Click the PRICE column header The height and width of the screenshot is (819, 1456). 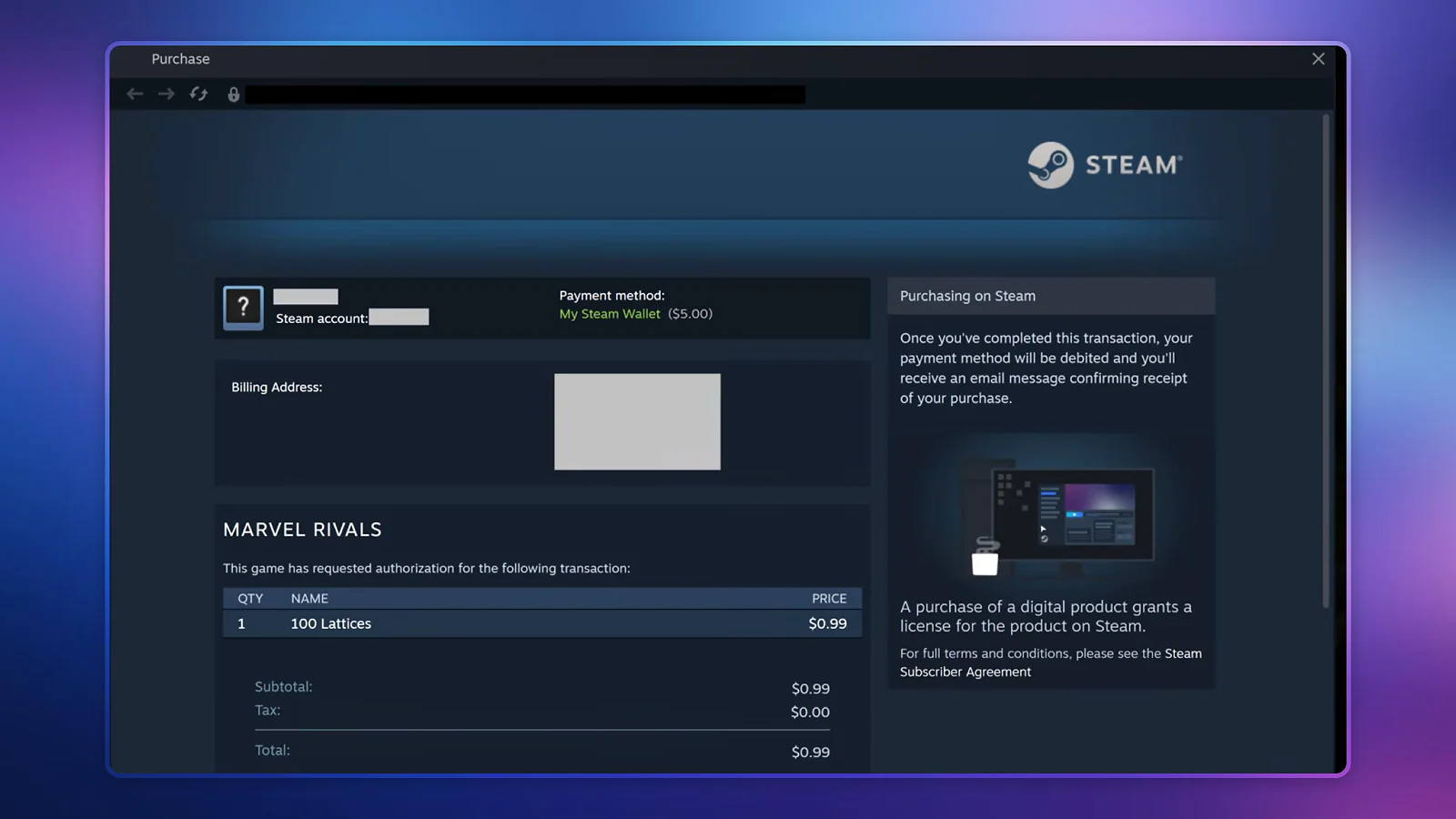click(829, 599)
